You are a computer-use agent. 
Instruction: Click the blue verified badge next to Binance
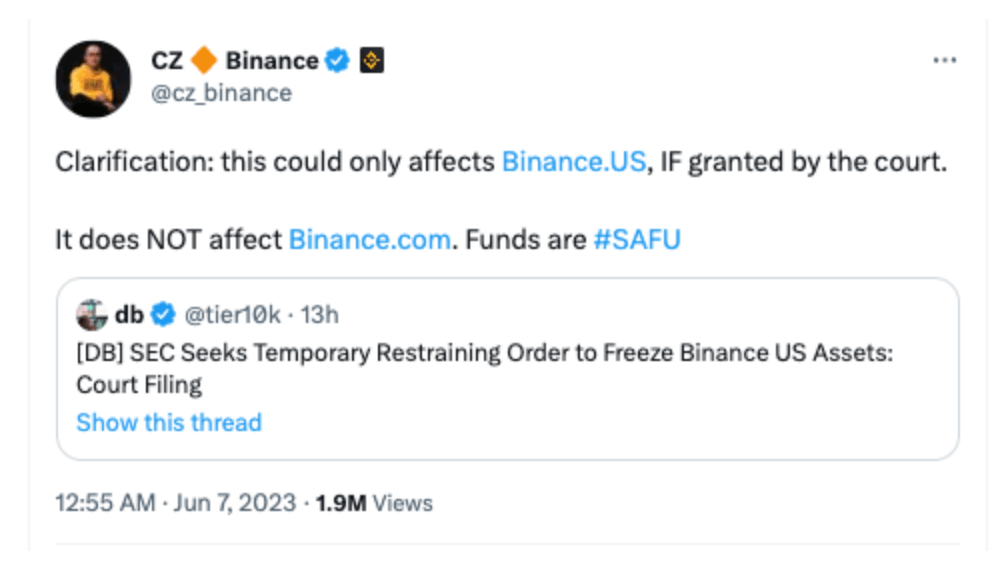point(337,60)
